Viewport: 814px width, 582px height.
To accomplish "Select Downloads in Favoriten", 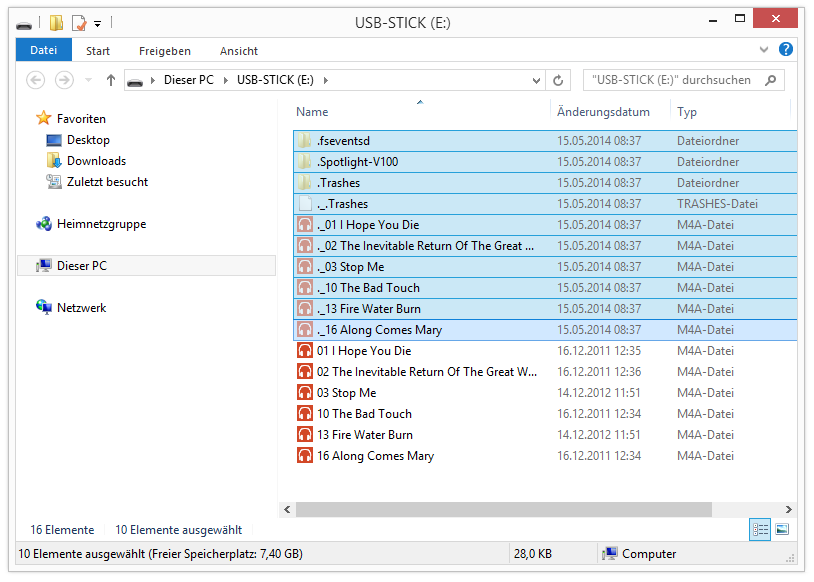I will point(96,161).
